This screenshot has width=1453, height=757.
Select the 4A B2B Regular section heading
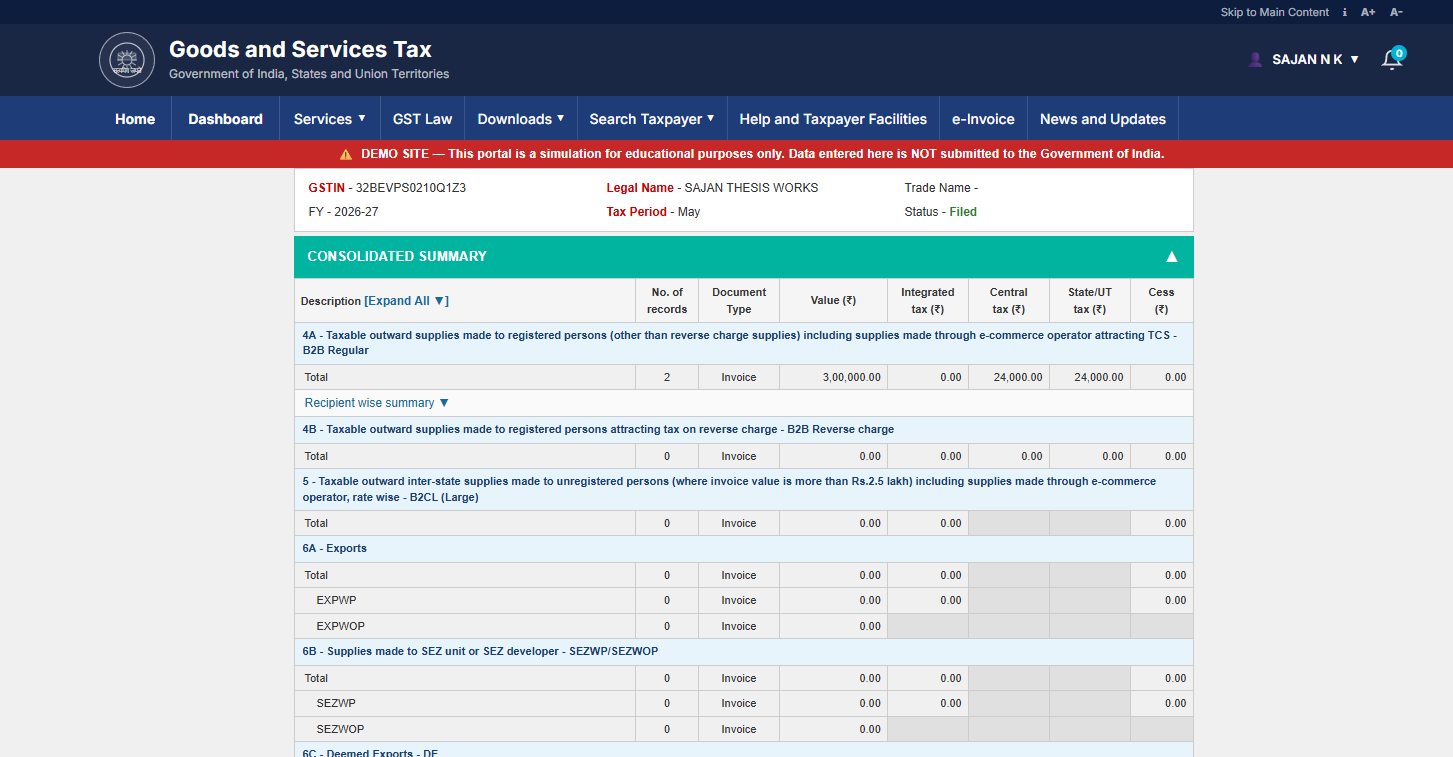coord(744,343)
